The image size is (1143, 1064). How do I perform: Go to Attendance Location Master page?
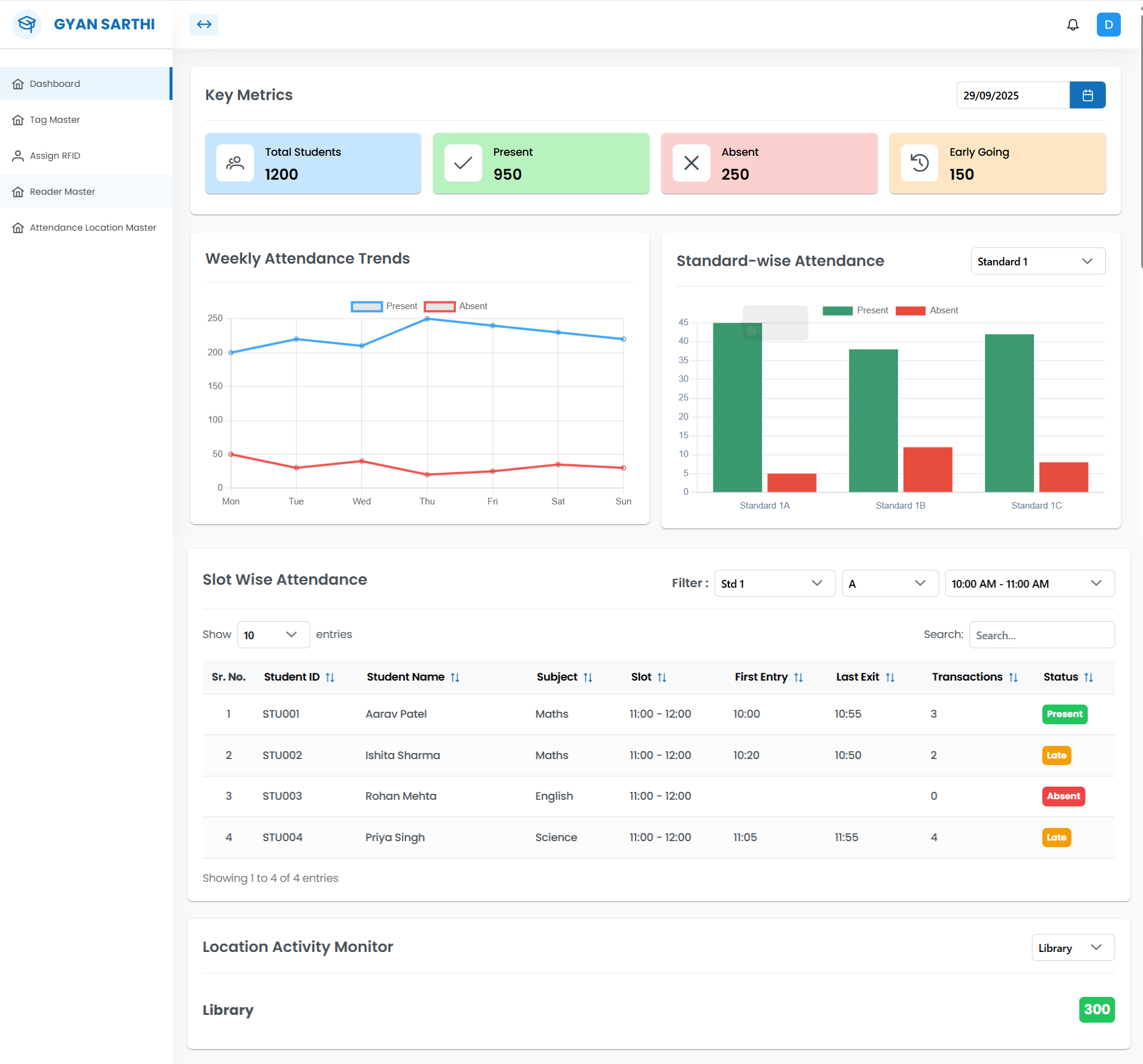(x=93, y=228)
